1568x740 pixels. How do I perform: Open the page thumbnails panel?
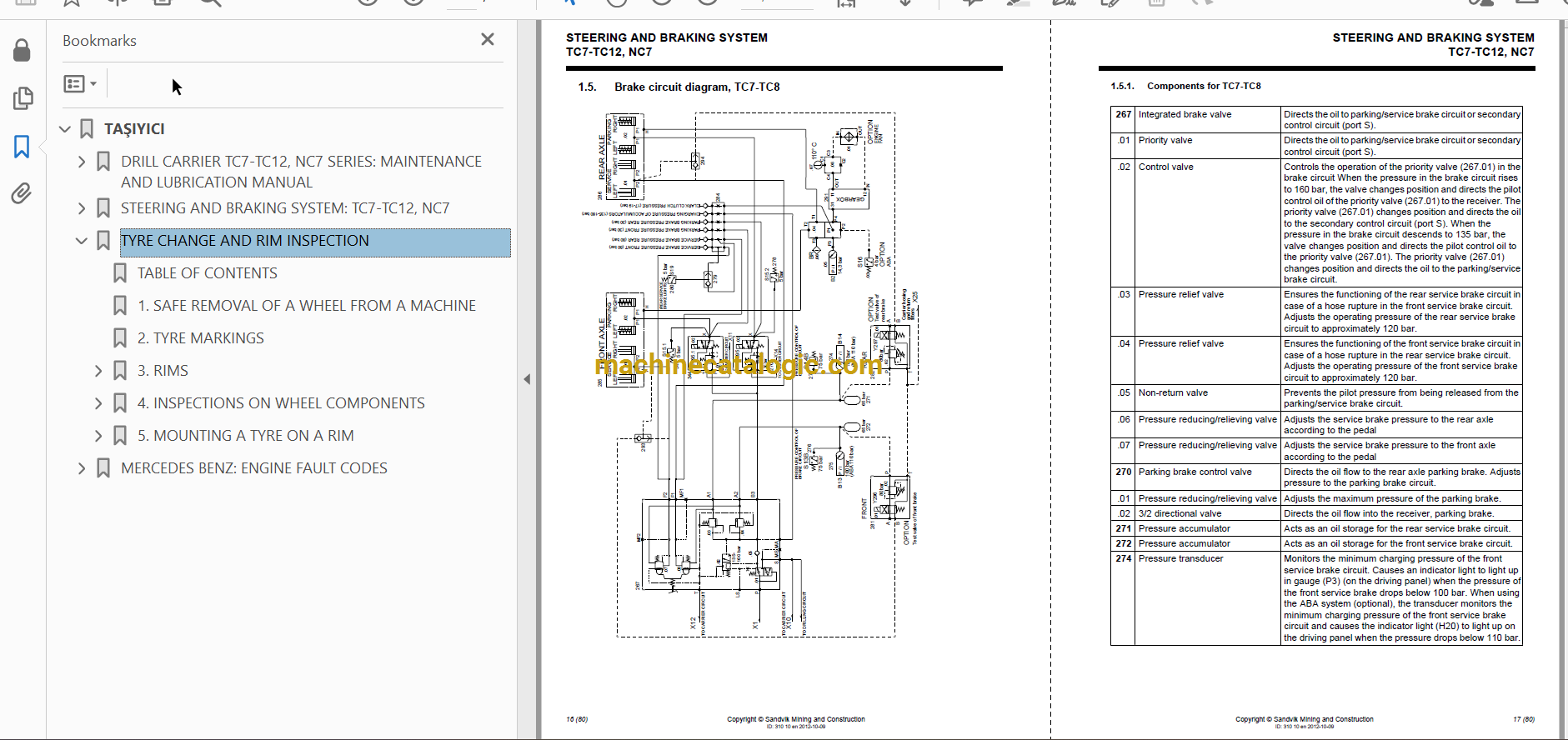[x=23, y=98]
